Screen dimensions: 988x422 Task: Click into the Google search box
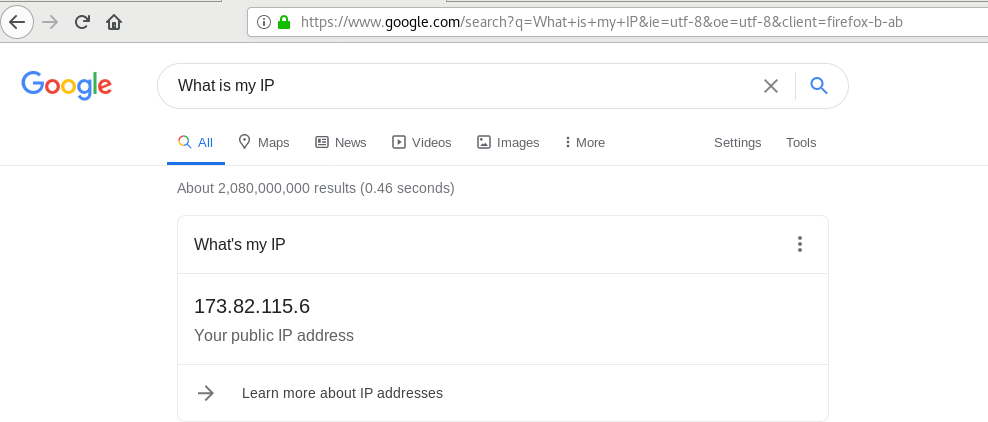(x=460, y=86)
